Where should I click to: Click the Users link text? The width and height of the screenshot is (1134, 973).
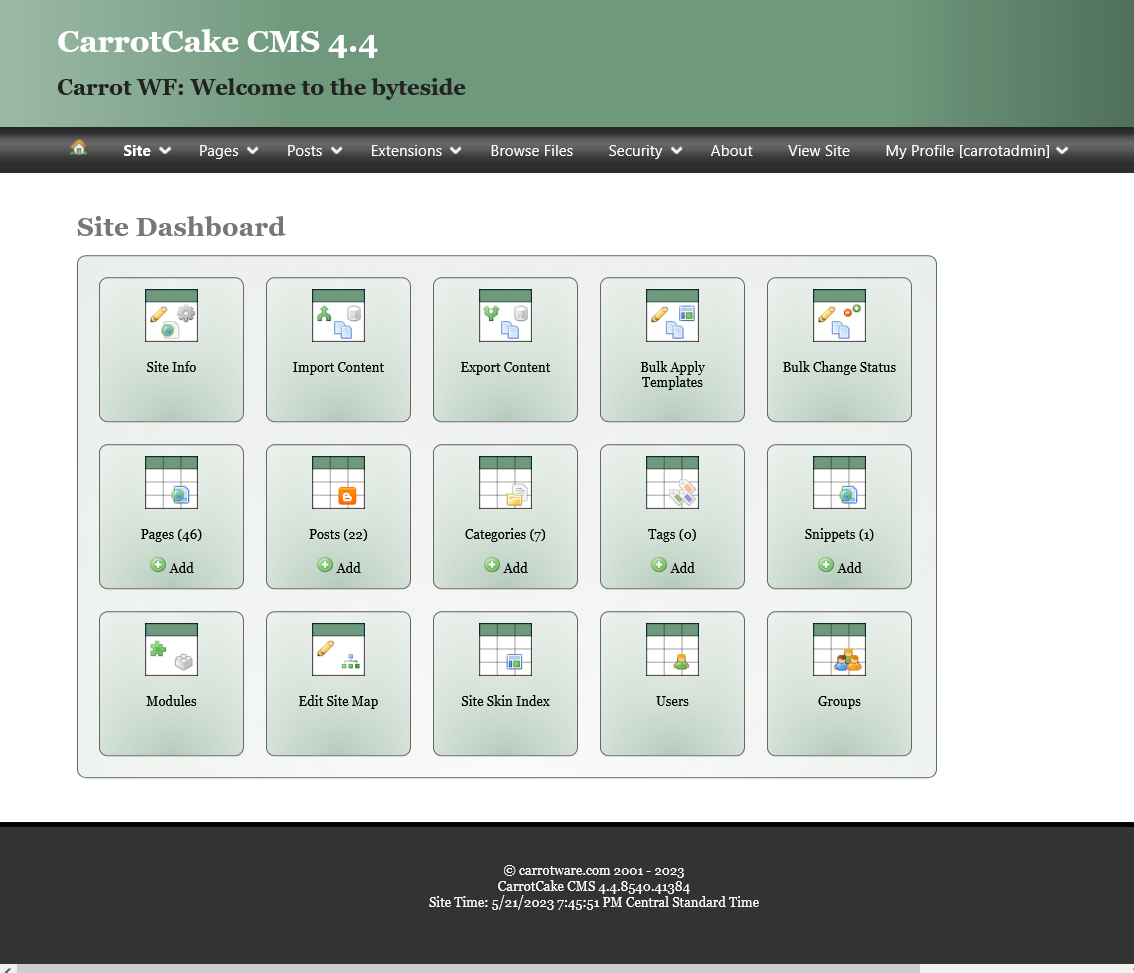point(673,701)
